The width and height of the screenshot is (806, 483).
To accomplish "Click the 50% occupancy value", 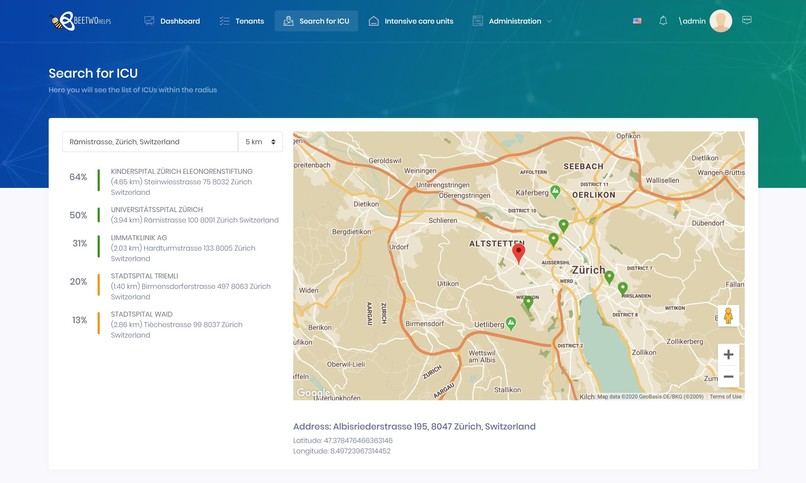I will pyautogui.click(x=78, y=215).
